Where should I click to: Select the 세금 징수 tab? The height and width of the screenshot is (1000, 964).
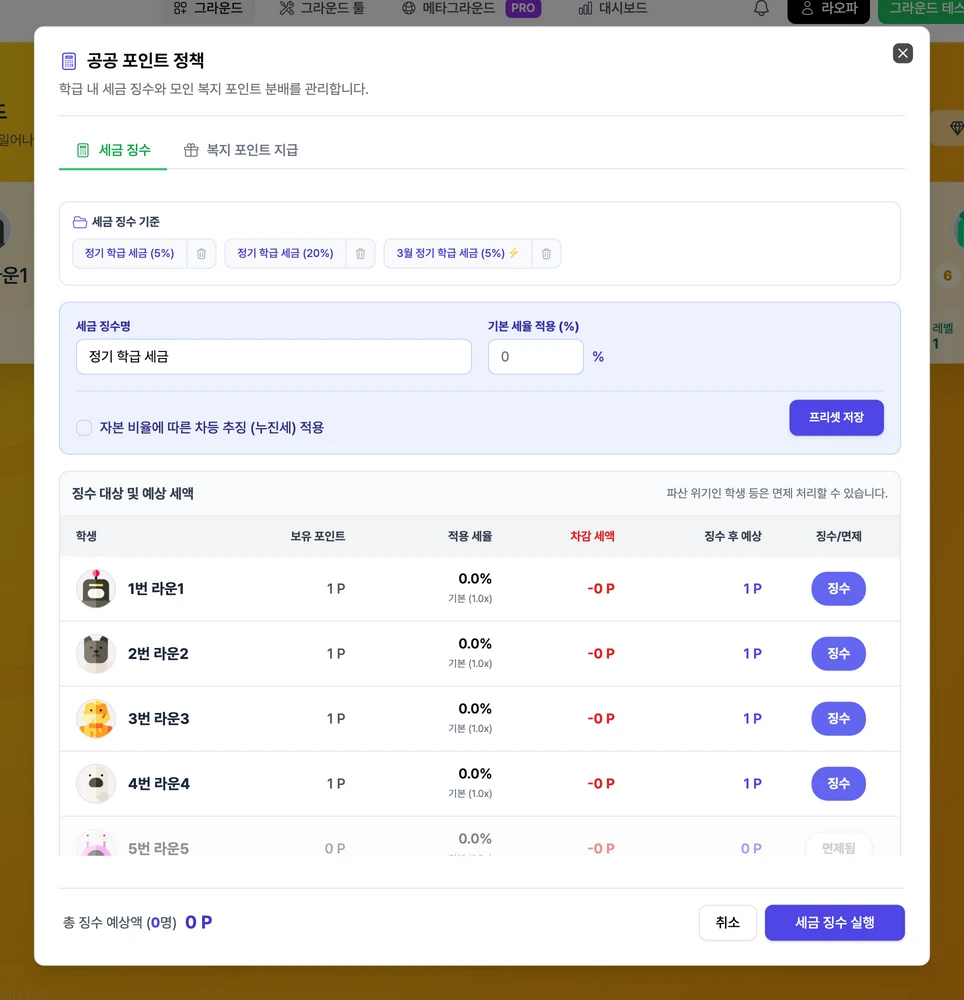(113, 150)
